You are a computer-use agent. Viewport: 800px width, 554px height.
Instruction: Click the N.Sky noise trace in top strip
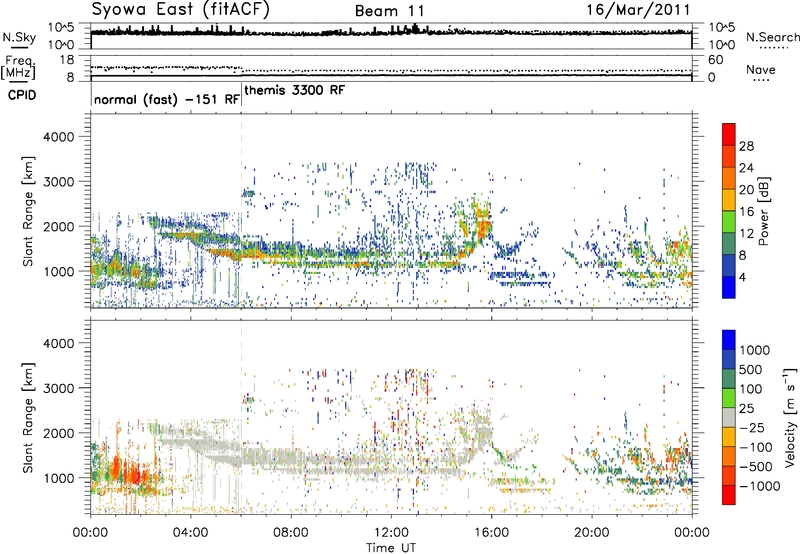pos(391,33)
